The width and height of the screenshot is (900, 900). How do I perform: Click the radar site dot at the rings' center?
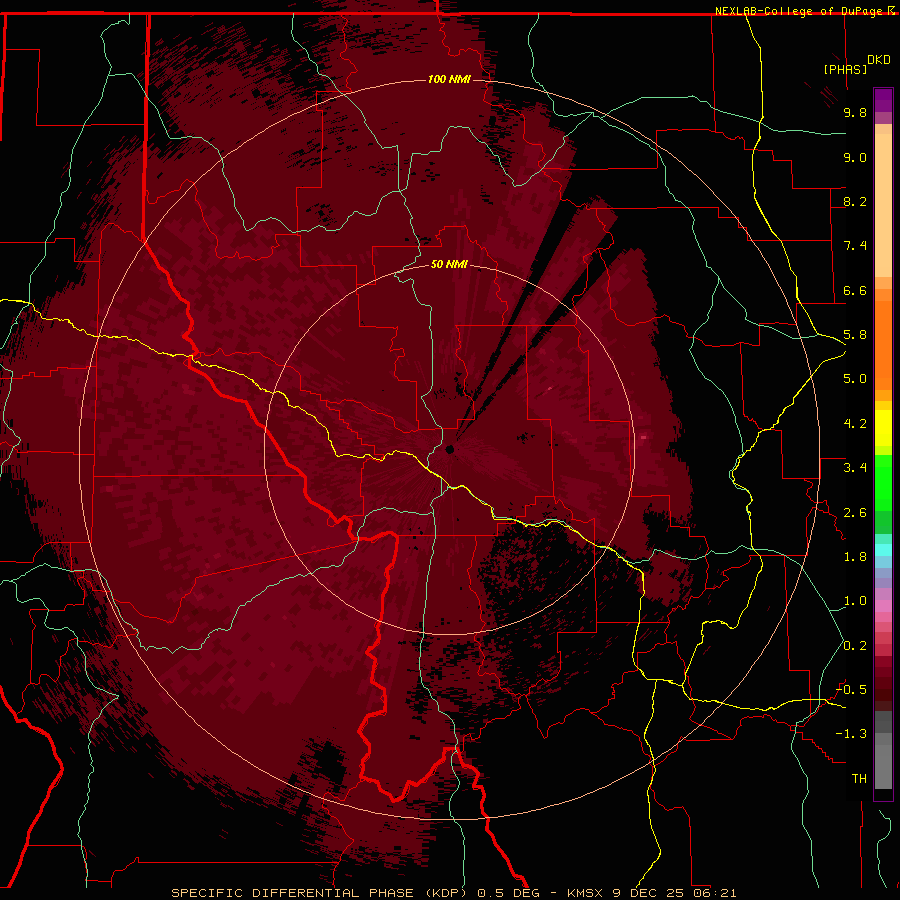450,449
